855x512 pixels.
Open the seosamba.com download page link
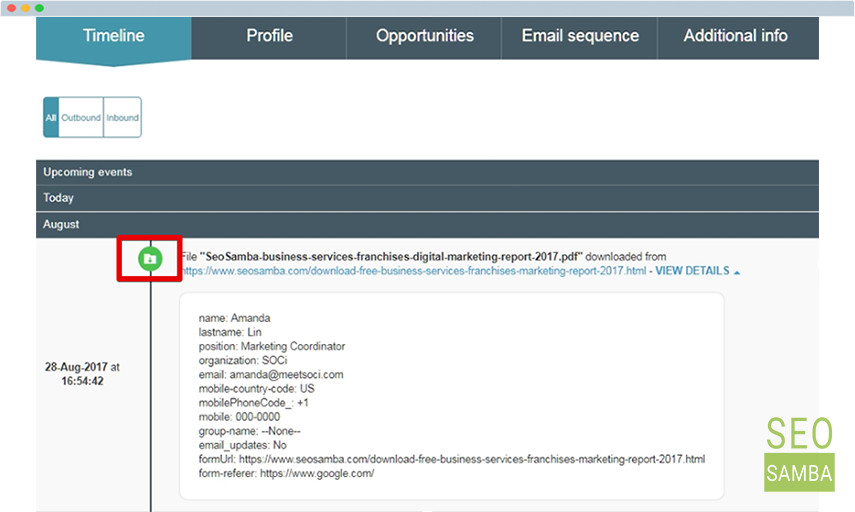pyautogui.click(x=413, y=271)
